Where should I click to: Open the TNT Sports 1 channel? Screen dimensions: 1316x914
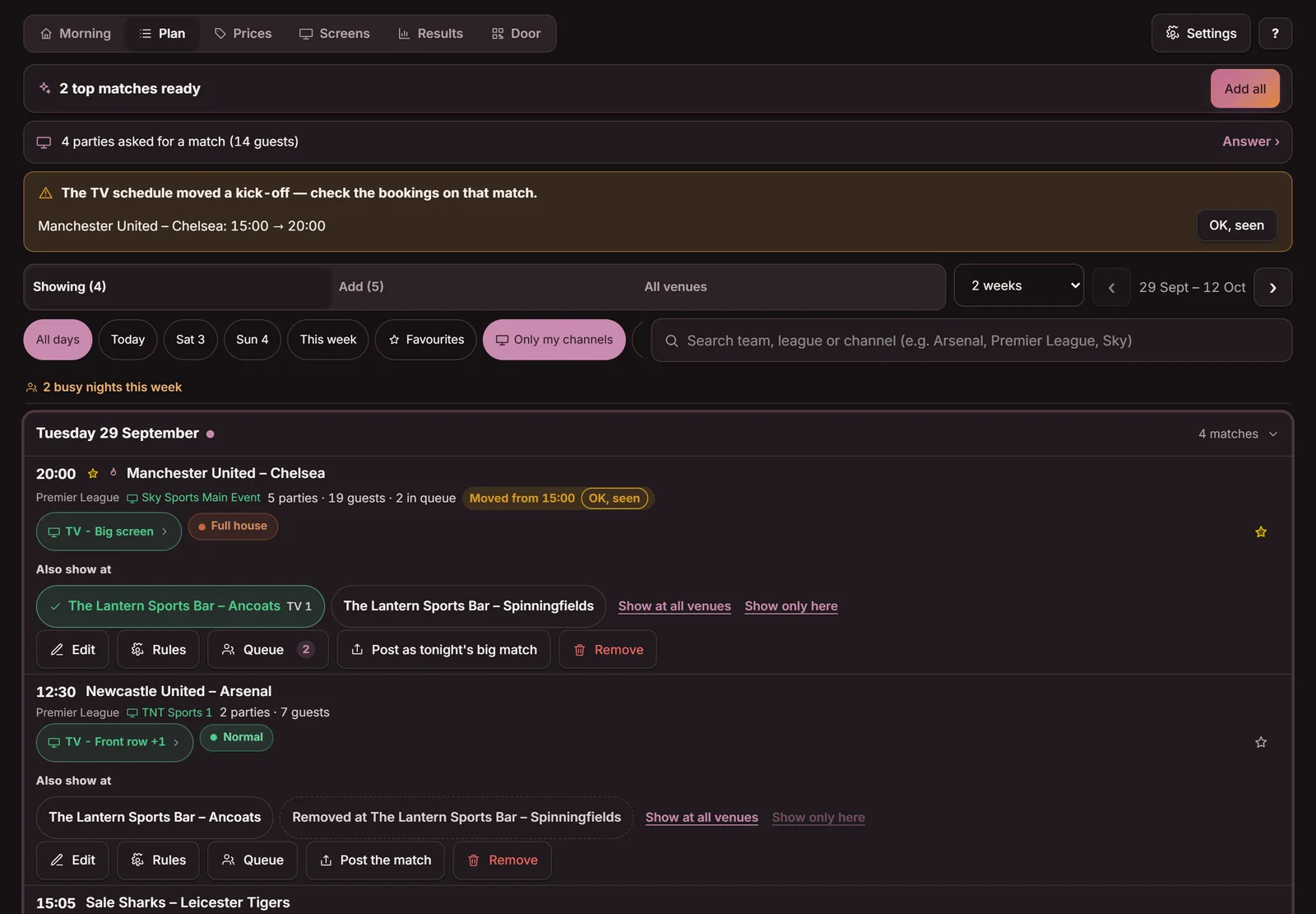(x=169, y=712)
